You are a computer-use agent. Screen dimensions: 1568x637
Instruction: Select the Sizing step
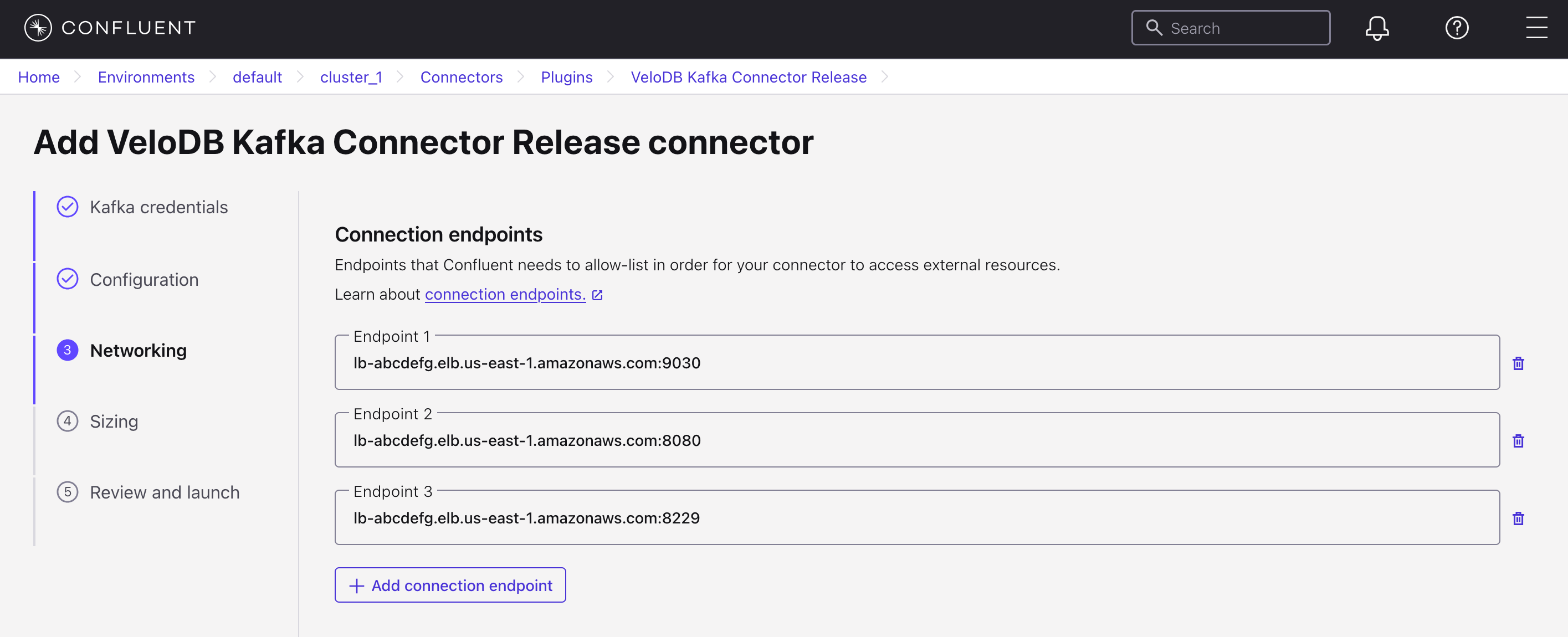pyautogui.click(x=114, y=421)
